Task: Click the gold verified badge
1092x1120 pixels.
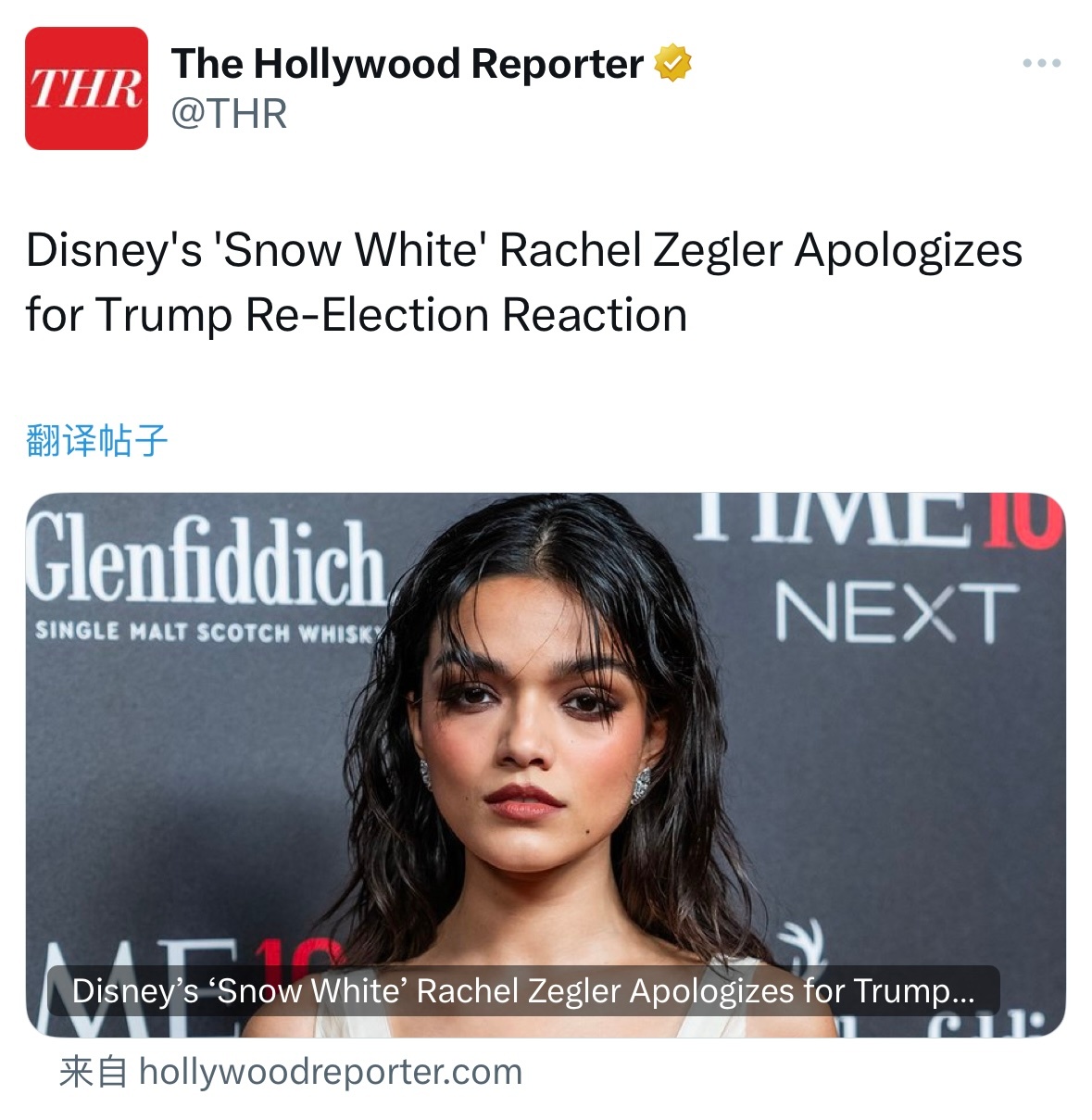Action: click(673, 64)
